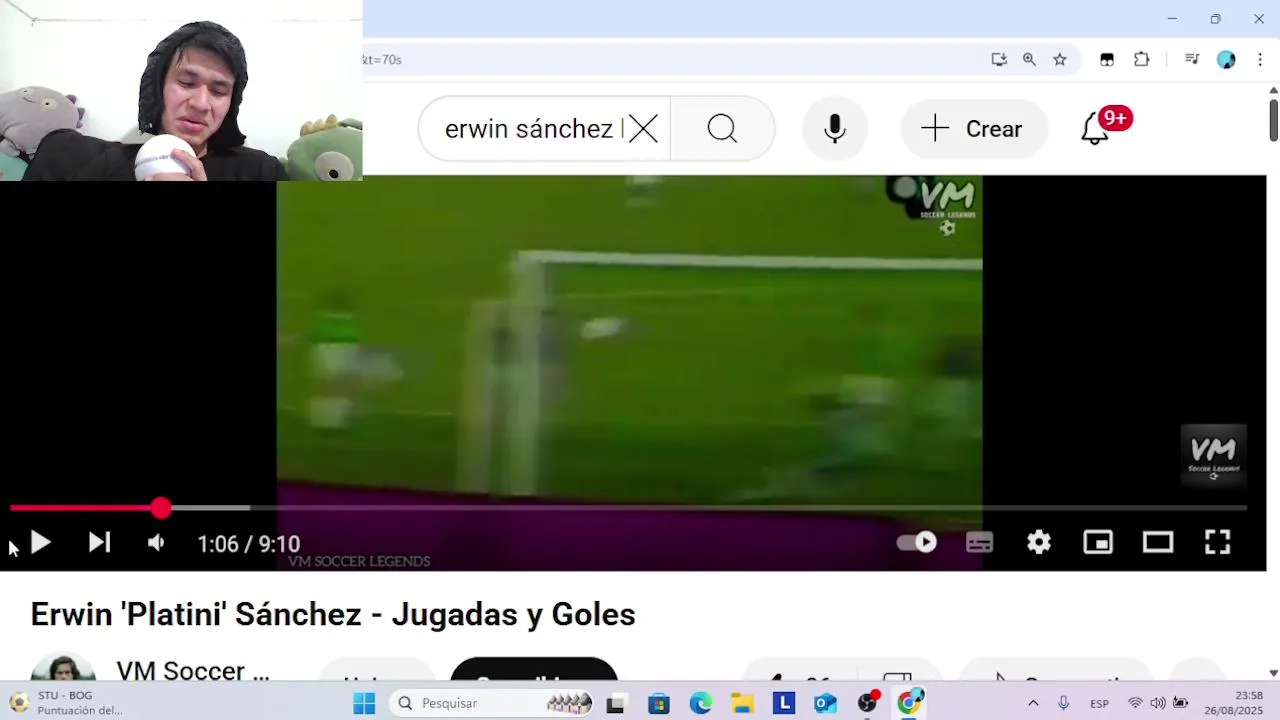1280x720 pixels.
Task: Open File Explorer from taskbar
Action: pos(742,704)
